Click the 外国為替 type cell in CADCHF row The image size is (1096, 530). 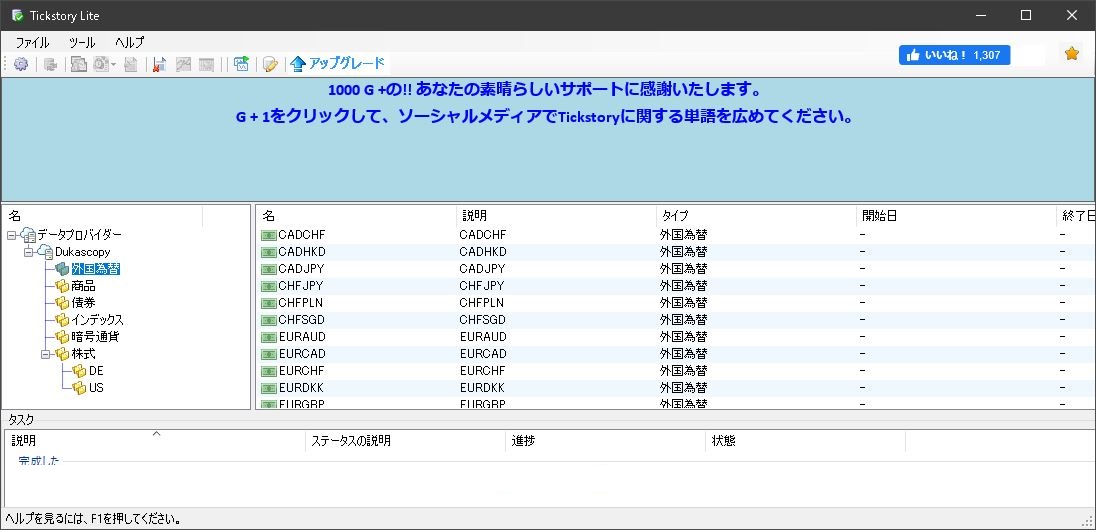pyautogui.click(x=683, y=235)
